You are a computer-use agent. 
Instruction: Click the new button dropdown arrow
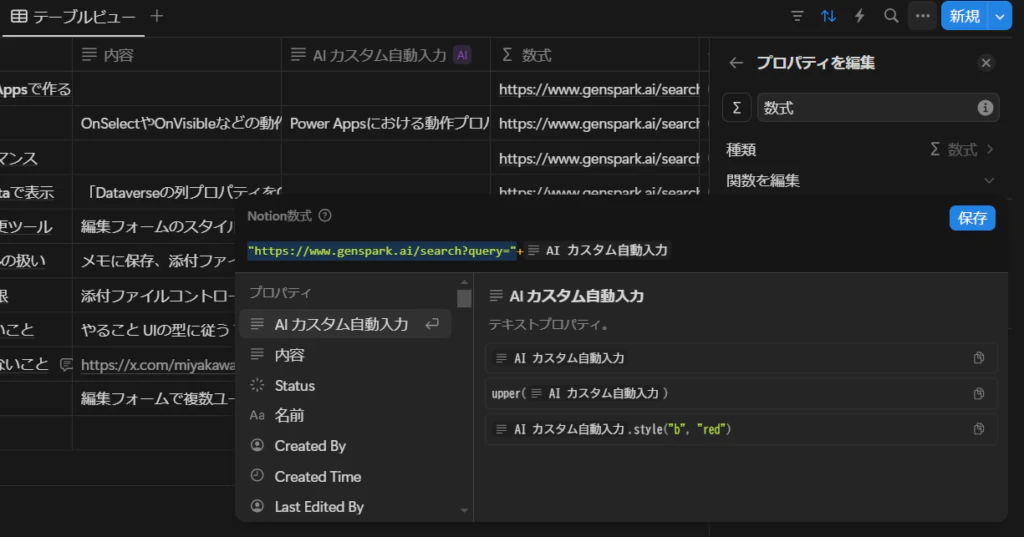(x=1000, y=16)
